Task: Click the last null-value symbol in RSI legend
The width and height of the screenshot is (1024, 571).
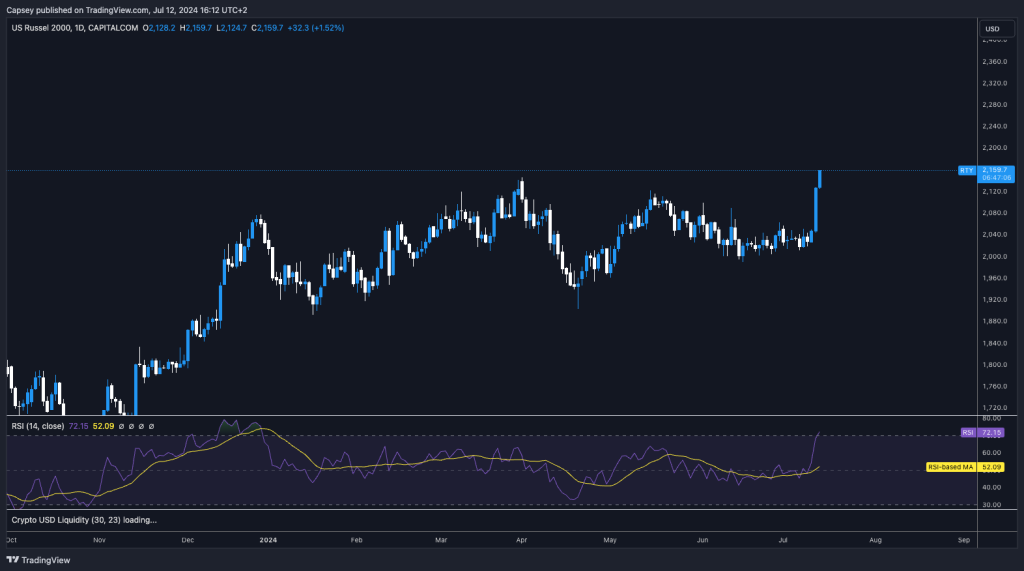Action: [152, 426]
